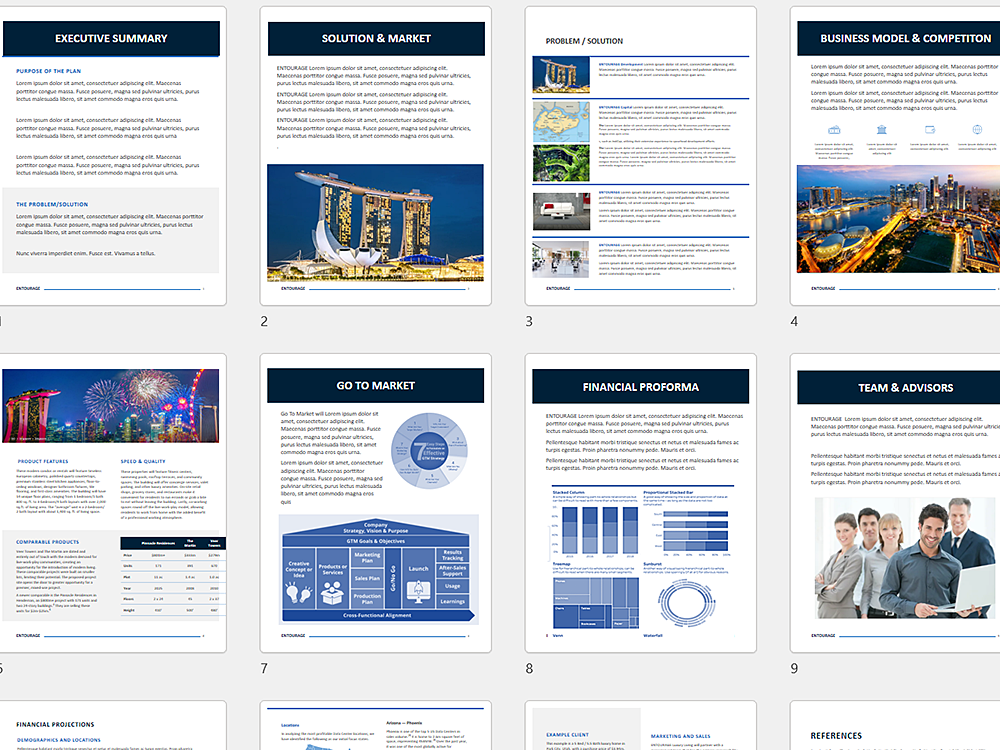Select the Product Features page with fireworks
This screenshot has width=1000, height=750.
112,503
